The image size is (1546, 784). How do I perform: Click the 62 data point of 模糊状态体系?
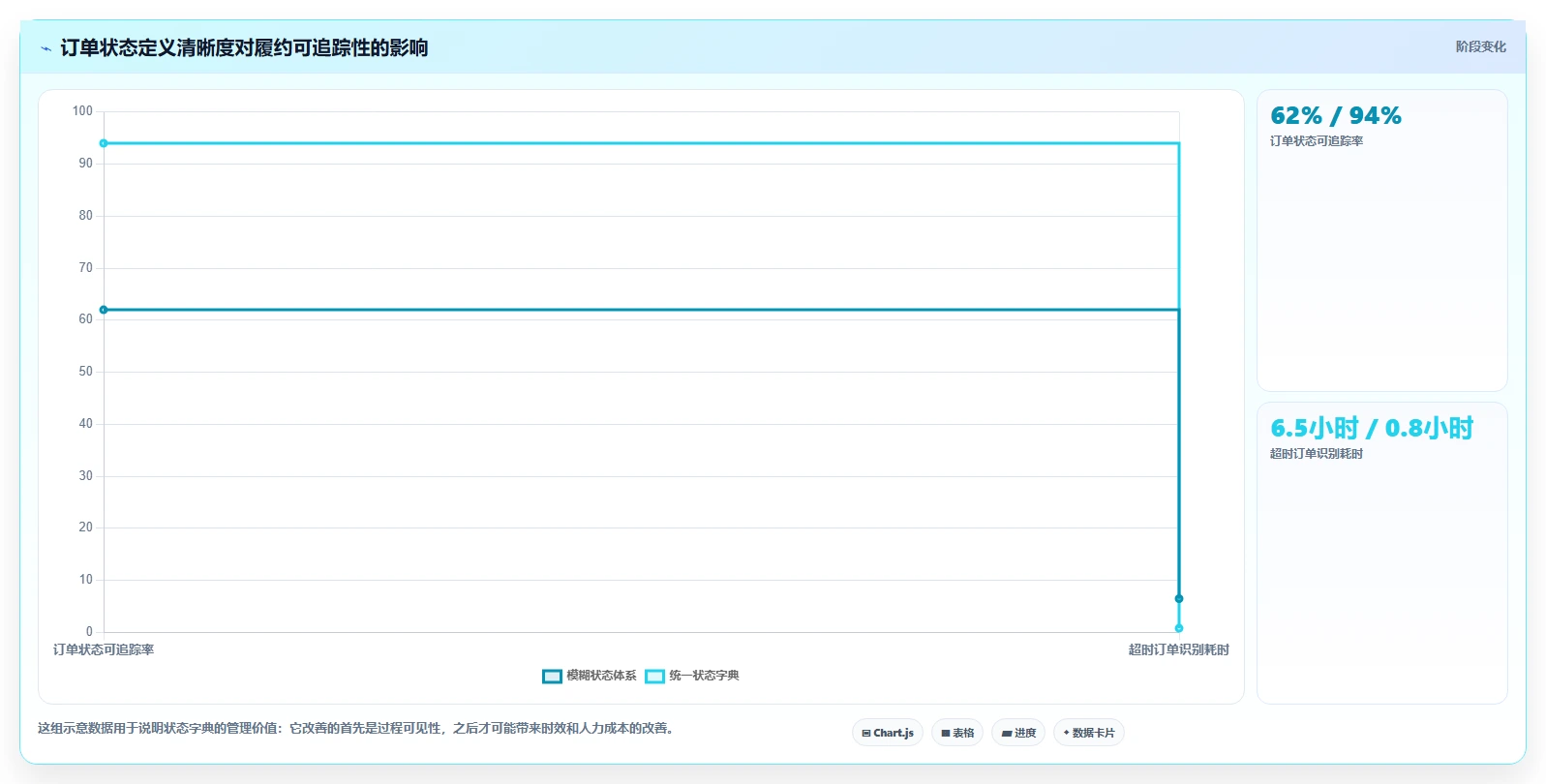(x=104, y=310)
